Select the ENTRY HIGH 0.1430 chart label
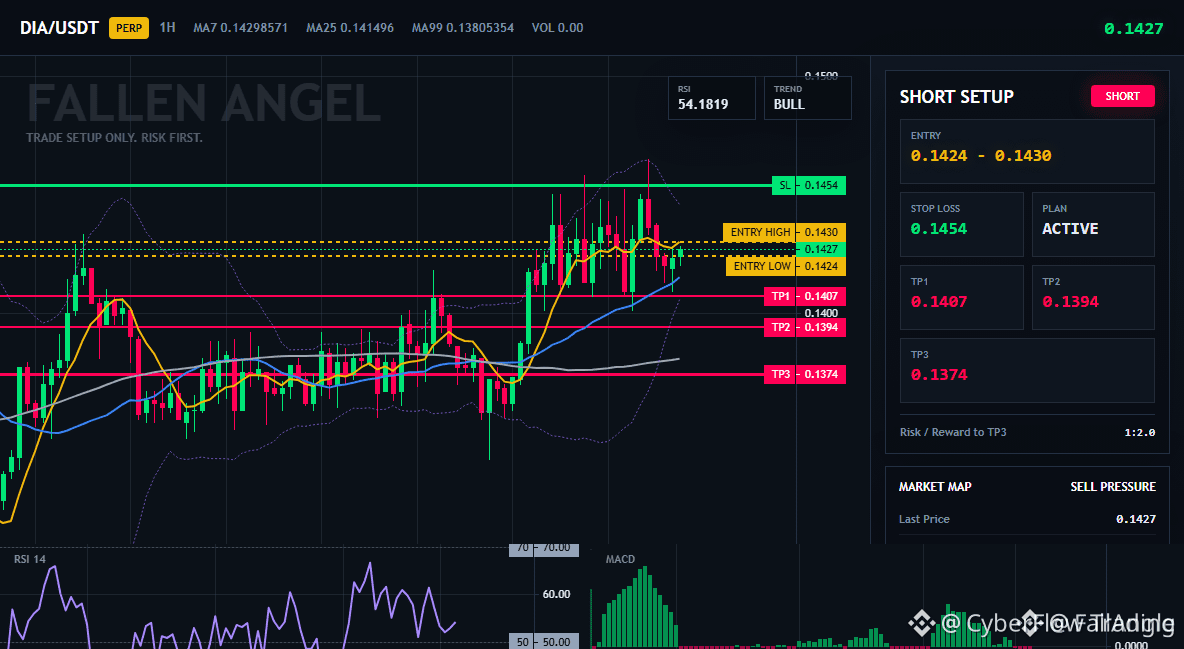This screenshot has width=1184, height=649. (785, 232)
